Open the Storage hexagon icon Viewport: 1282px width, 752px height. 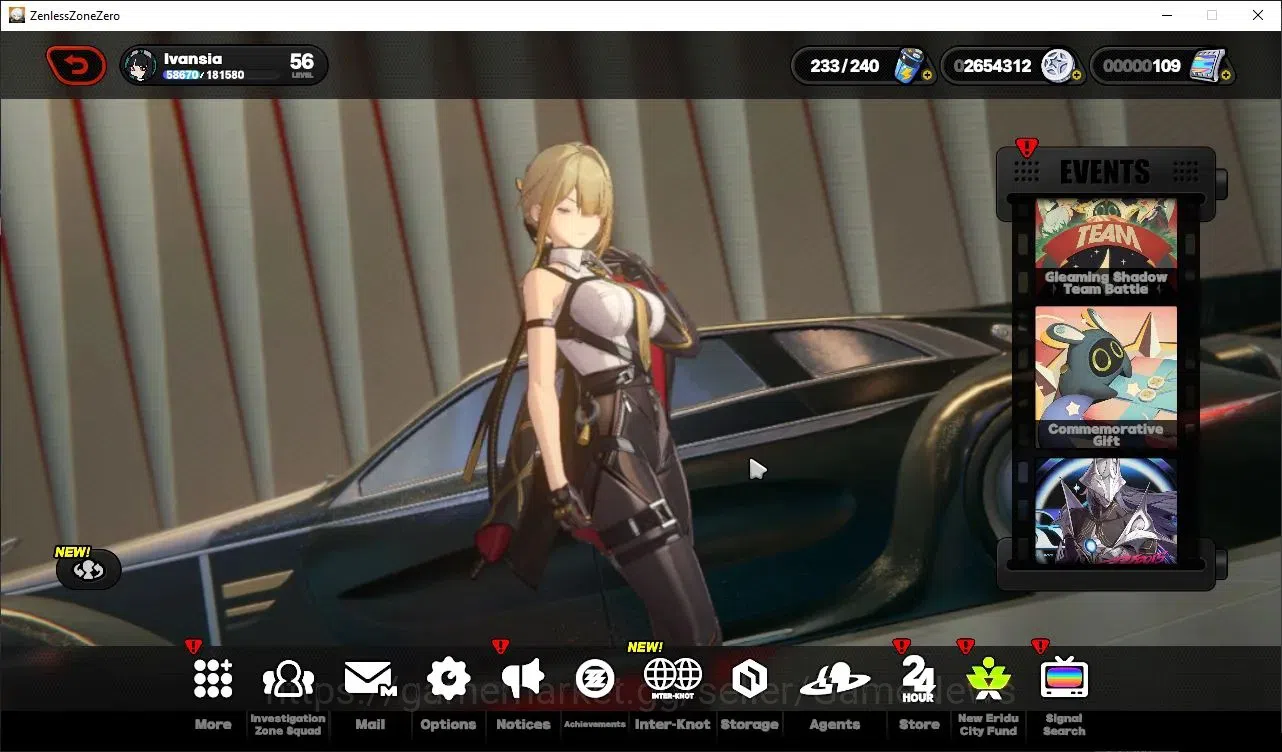[749, 679]
